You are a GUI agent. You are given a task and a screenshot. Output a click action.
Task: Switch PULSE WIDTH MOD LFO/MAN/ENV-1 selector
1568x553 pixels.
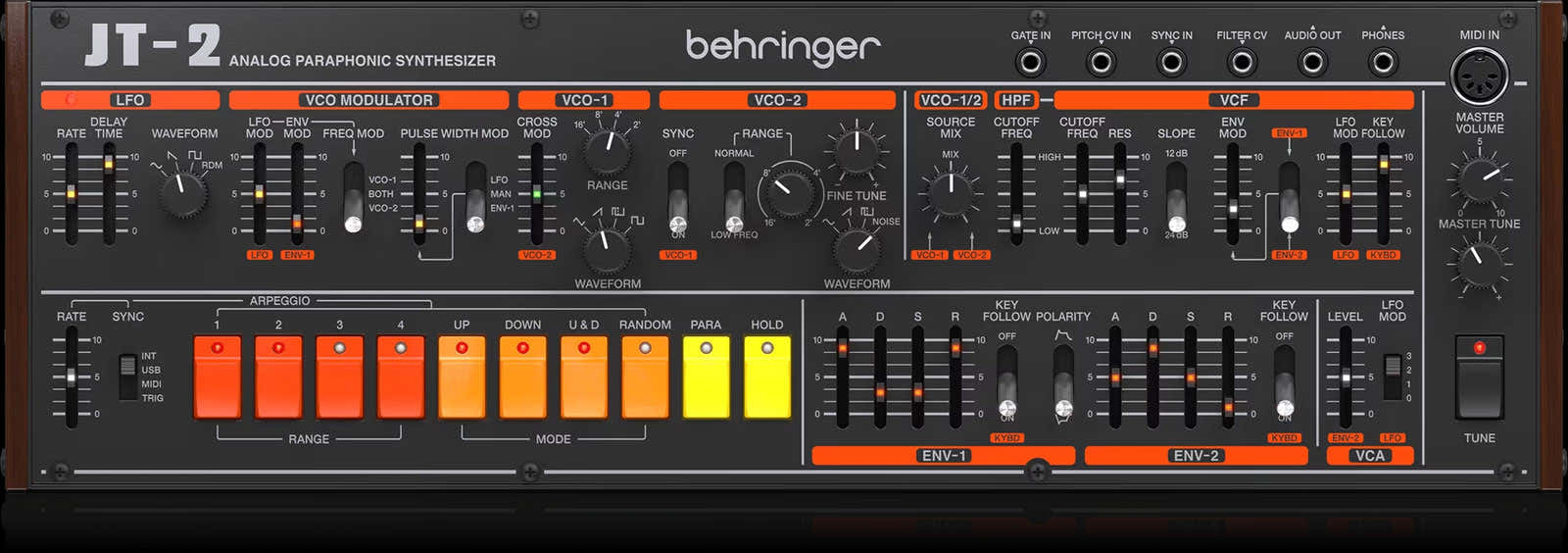[475, 196]
